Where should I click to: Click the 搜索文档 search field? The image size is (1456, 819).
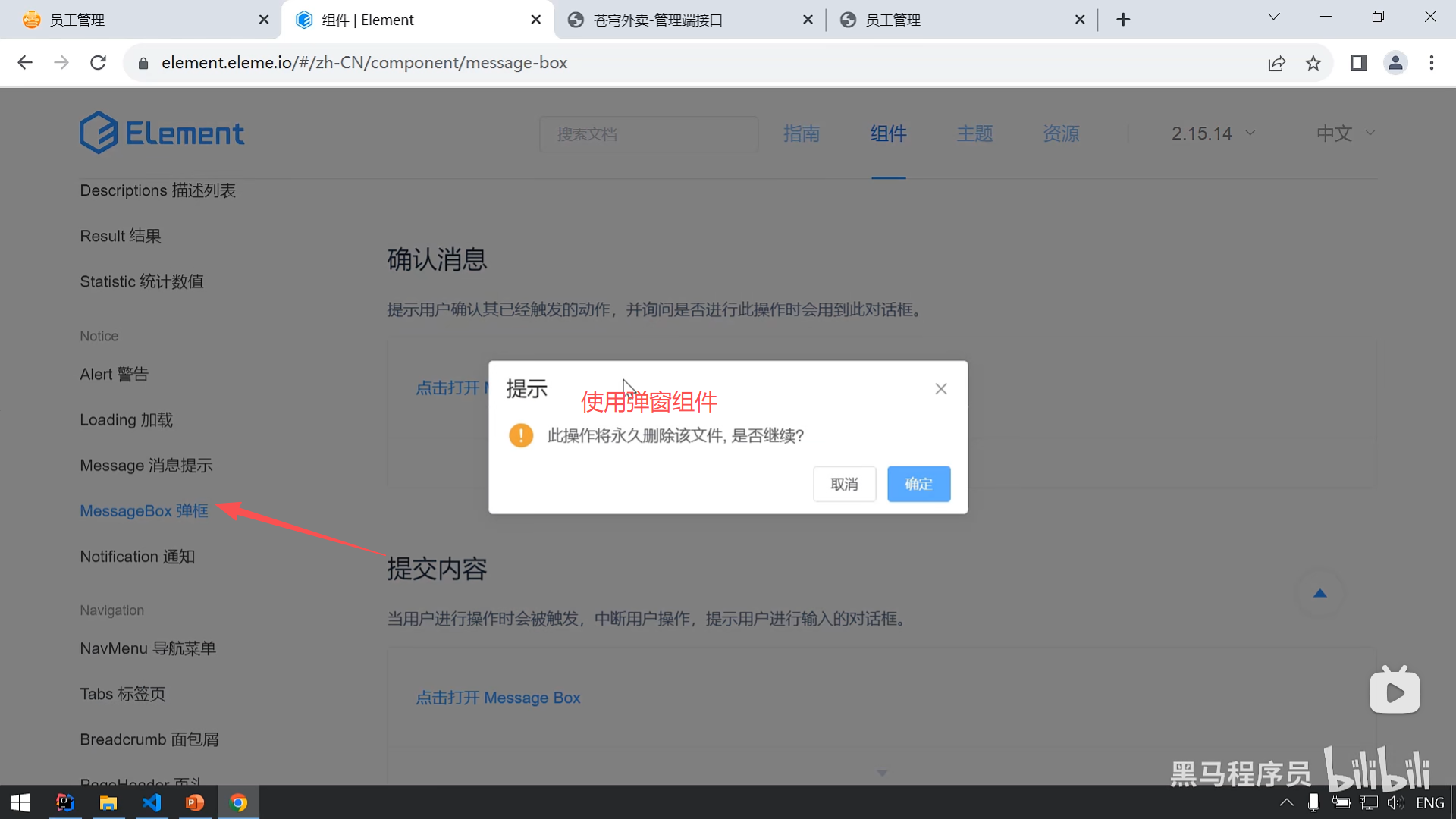(x=648, y=134)
